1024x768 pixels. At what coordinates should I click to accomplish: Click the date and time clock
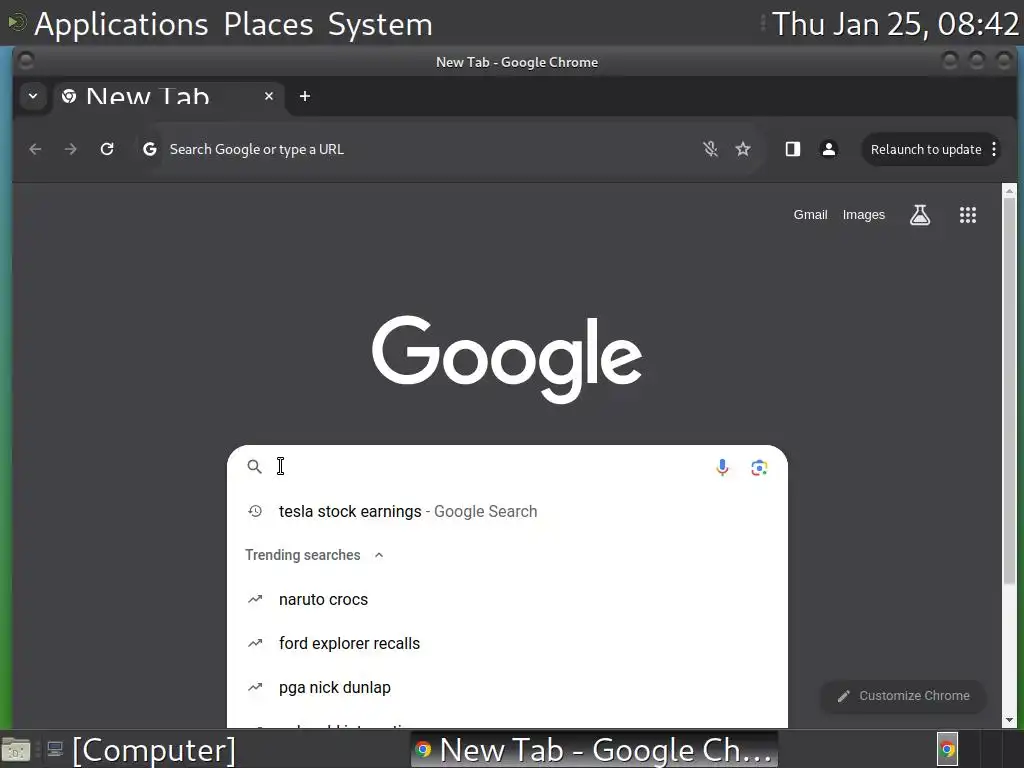(x=895, y=24)
